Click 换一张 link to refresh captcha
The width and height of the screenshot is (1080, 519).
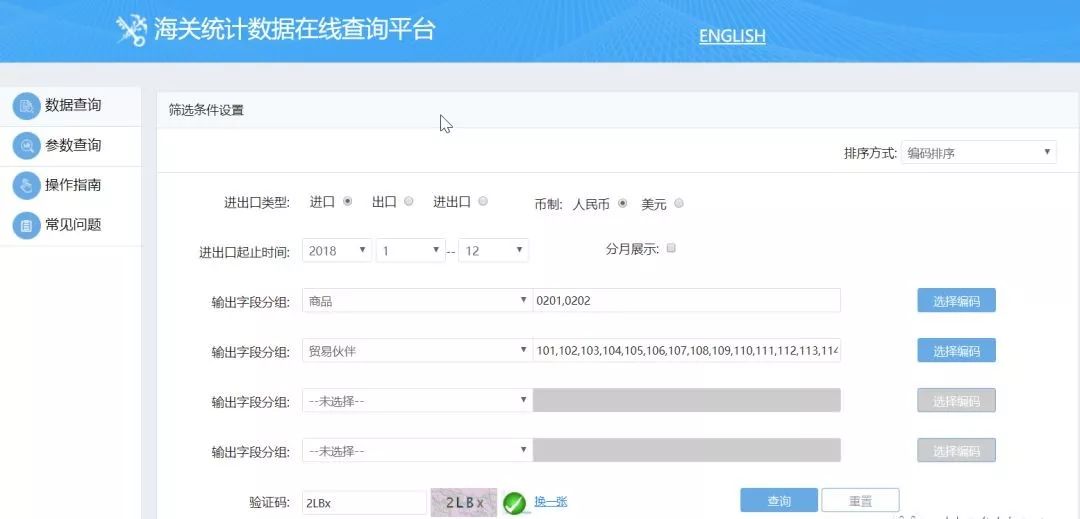pos(551,502)
